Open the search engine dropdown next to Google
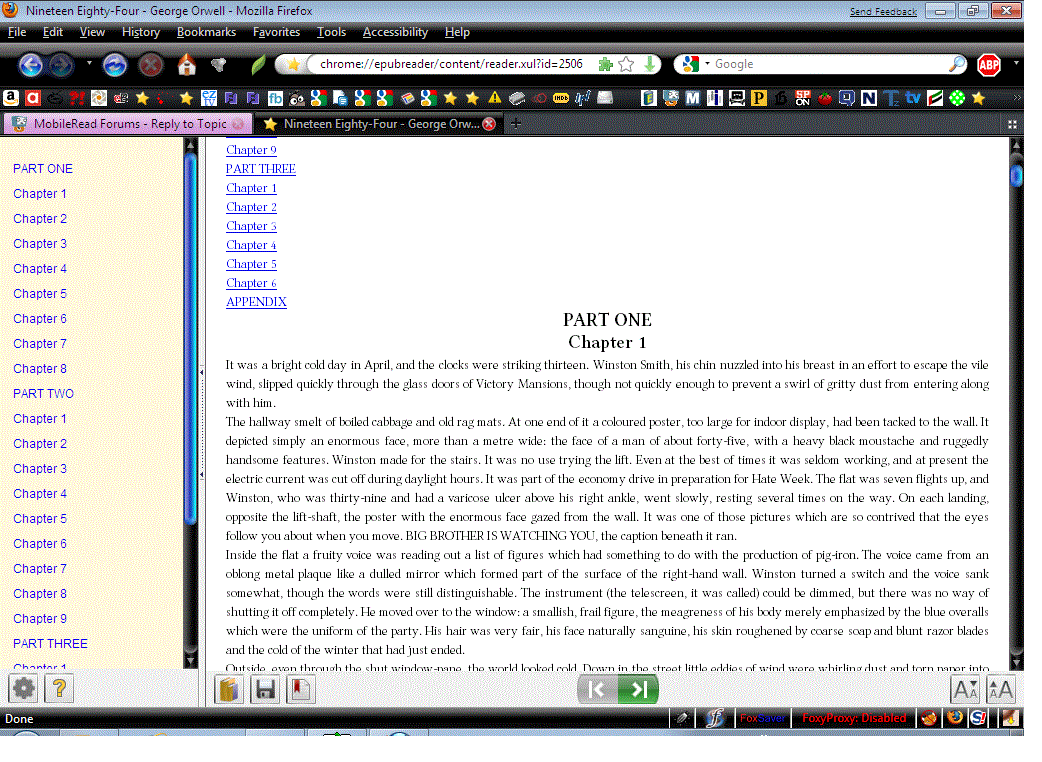1042x762 pixels. [x=707, y=64]
